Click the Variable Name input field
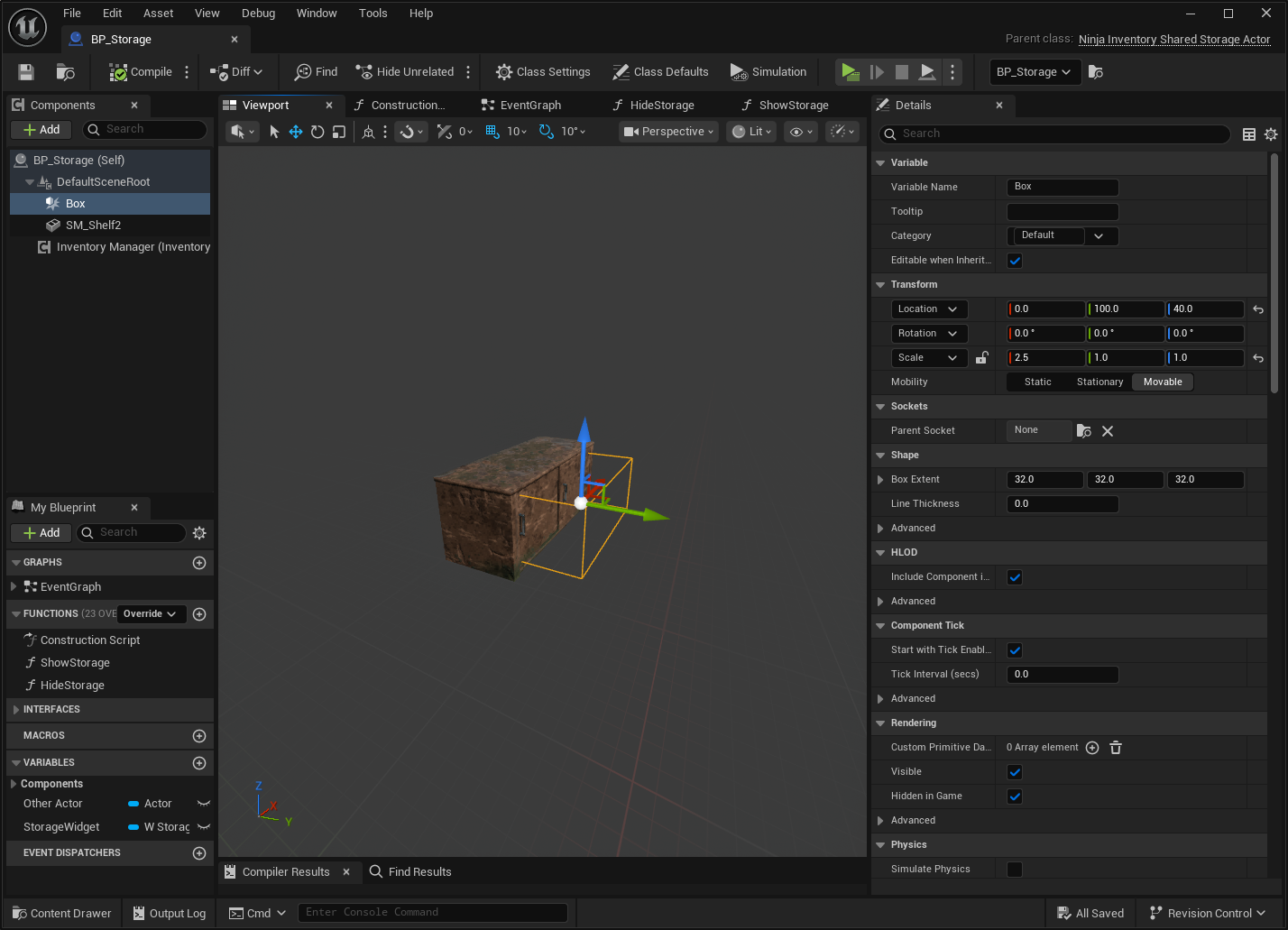Image resolution: width=1288 pixels, height=930 pixels. (1063, 188)
